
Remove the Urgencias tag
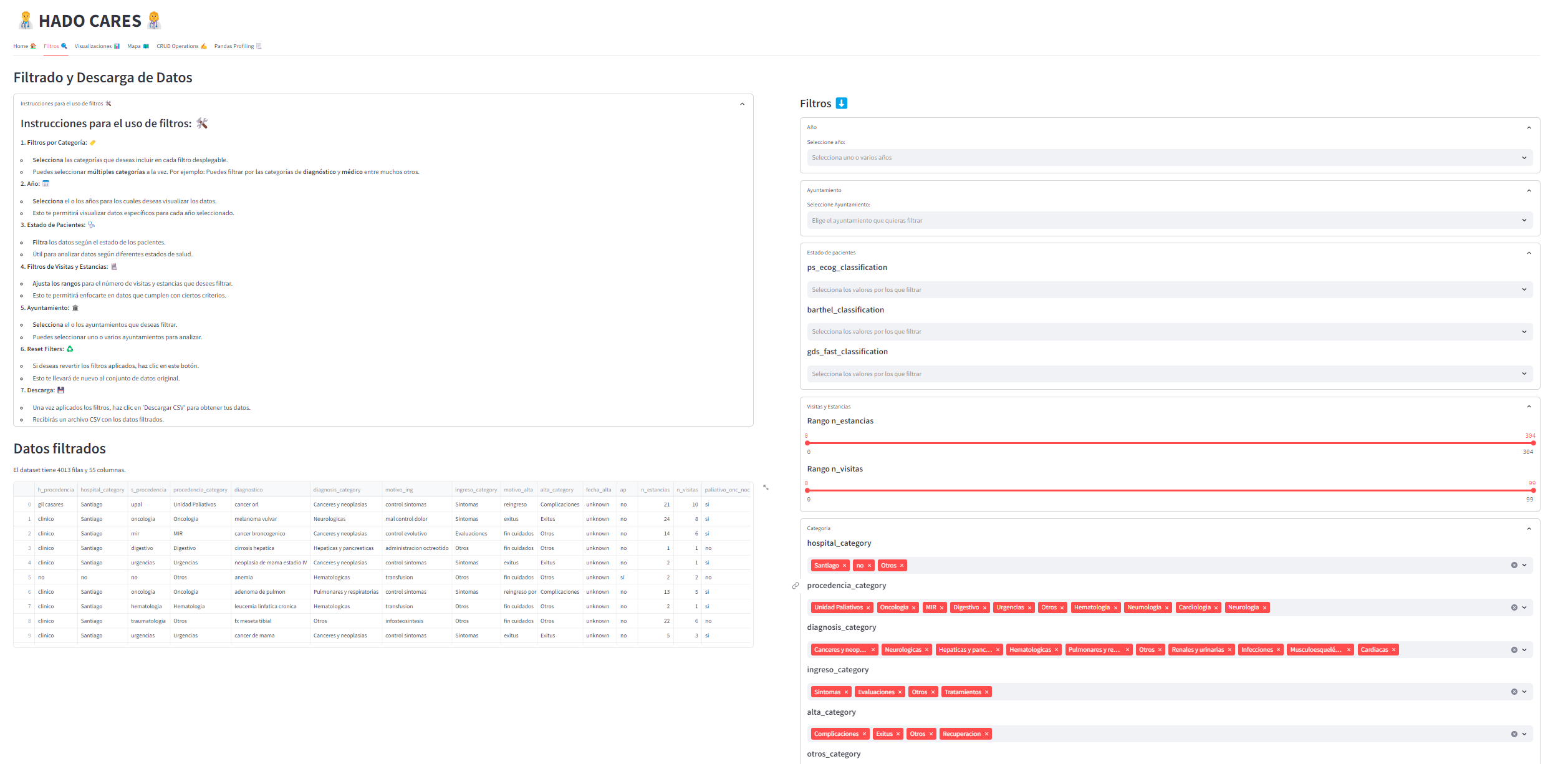tap(1029, 608)
